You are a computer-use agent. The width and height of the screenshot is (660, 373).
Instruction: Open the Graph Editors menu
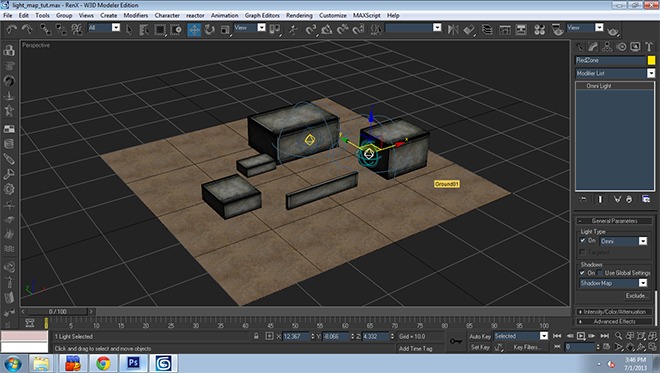(x=262, y=15)
